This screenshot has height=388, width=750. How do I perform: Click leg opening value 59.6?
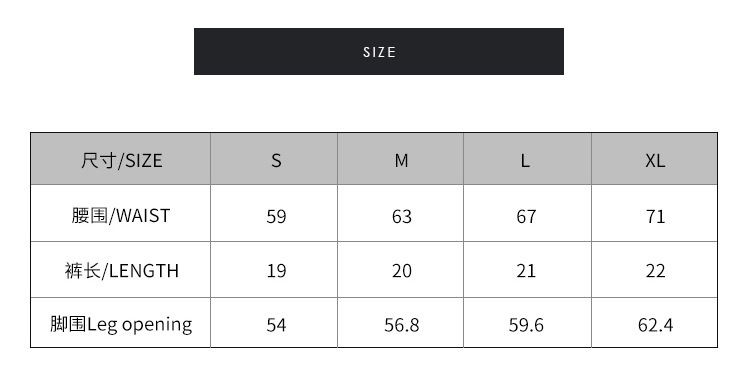(x=526, y=325)
